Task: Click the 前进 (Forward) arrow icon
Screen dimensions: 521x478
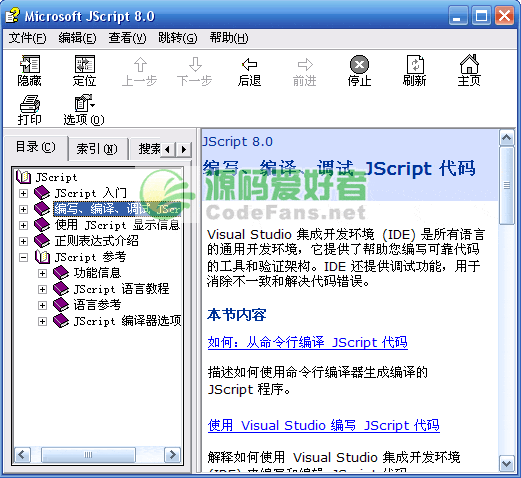Action: (x=305, y=64)
